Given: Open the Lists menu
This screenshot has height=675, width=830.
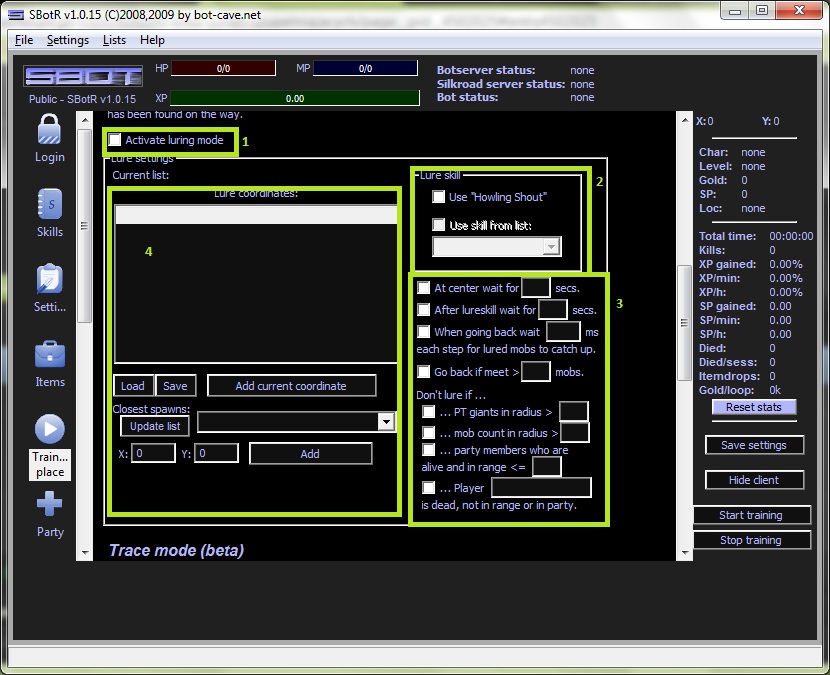Looking at the screenshot, I should coord(114,40).
